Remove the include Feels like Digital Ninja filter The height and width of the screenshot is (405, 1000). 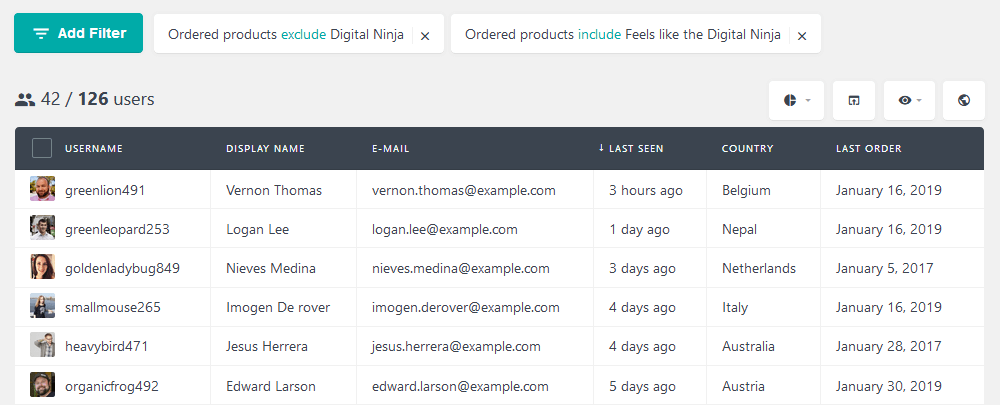(x=802, y=36)
